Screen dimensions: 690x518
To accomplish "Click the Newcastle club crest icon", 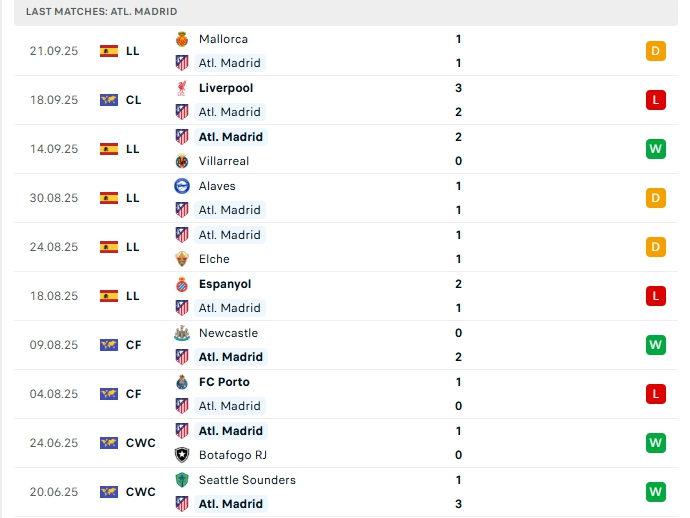I will click(x=182, y=333).
